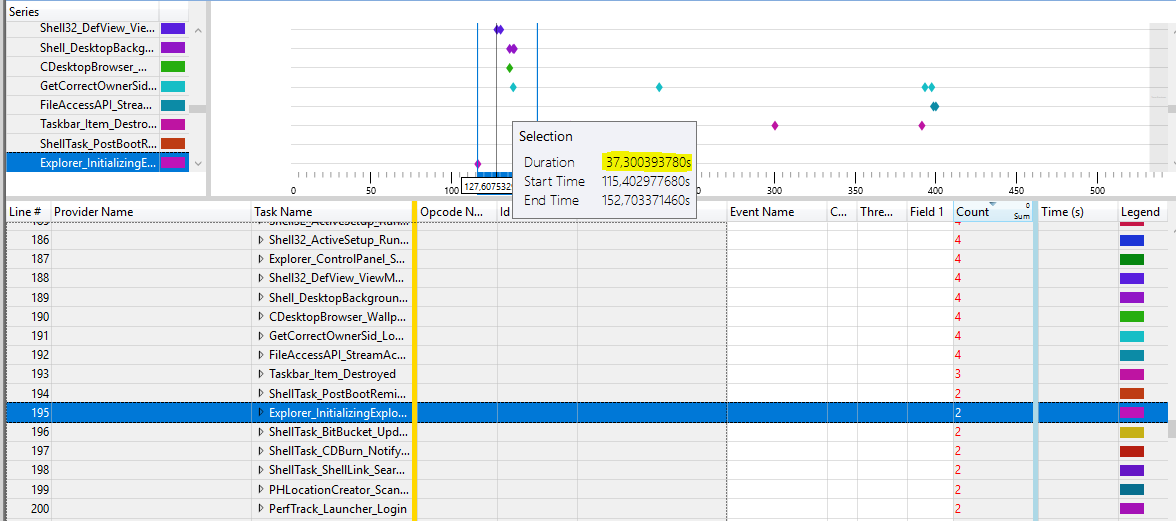Click FileAccessAPI_Strea teal swatch in Series list
Screen dimensions: 1176x521
coord(172,105)
